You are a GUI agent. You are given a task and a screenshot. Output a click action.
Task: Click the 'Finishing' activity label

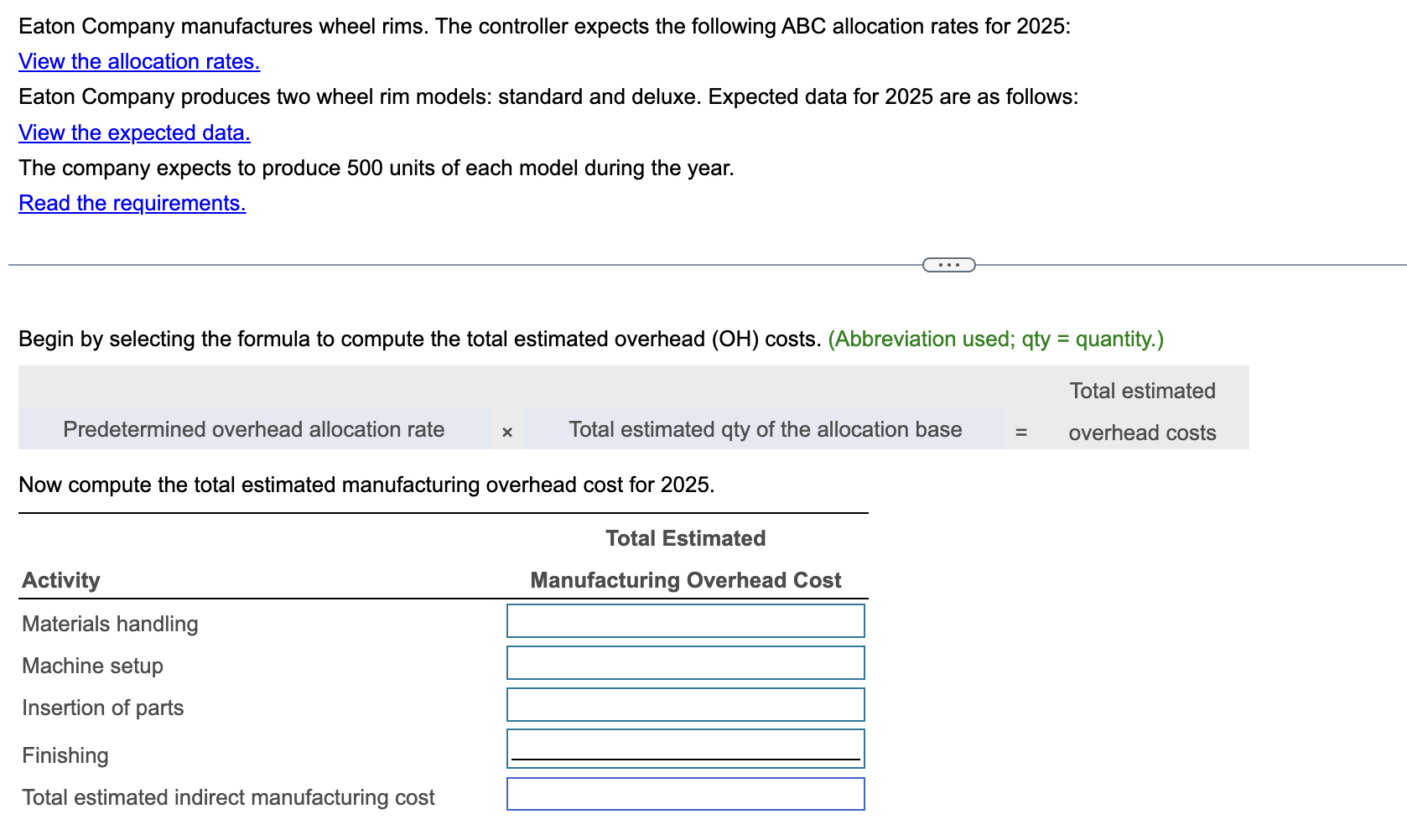[x=65, y=755]
